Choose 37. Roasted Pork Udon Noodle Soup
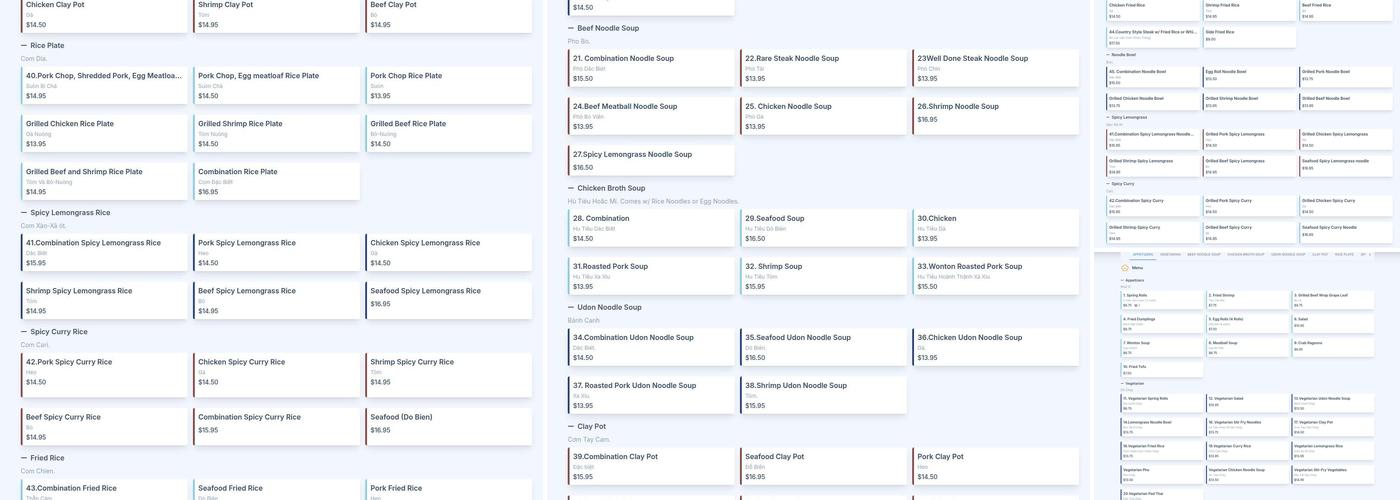1400x500 pixels. [652, 395]
